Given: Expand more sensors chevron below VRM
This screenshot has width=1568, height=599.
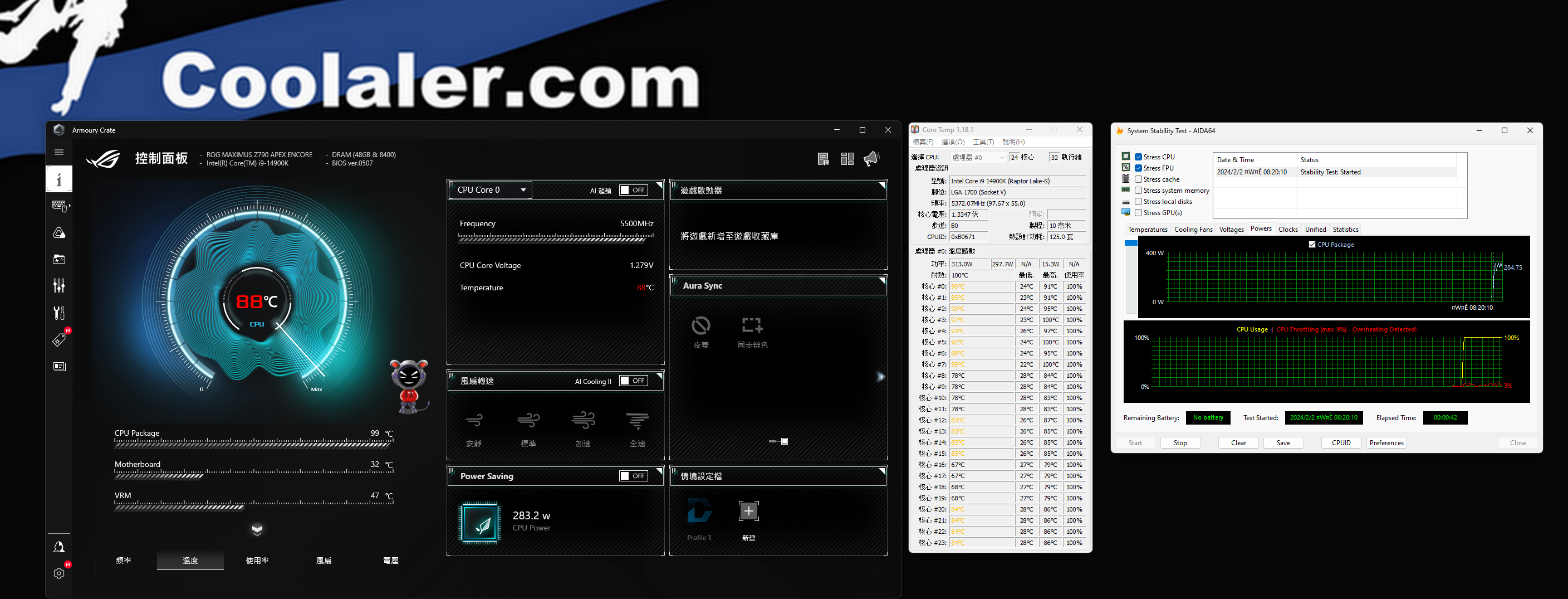Looking at the screenshot, I should point(257,529).
